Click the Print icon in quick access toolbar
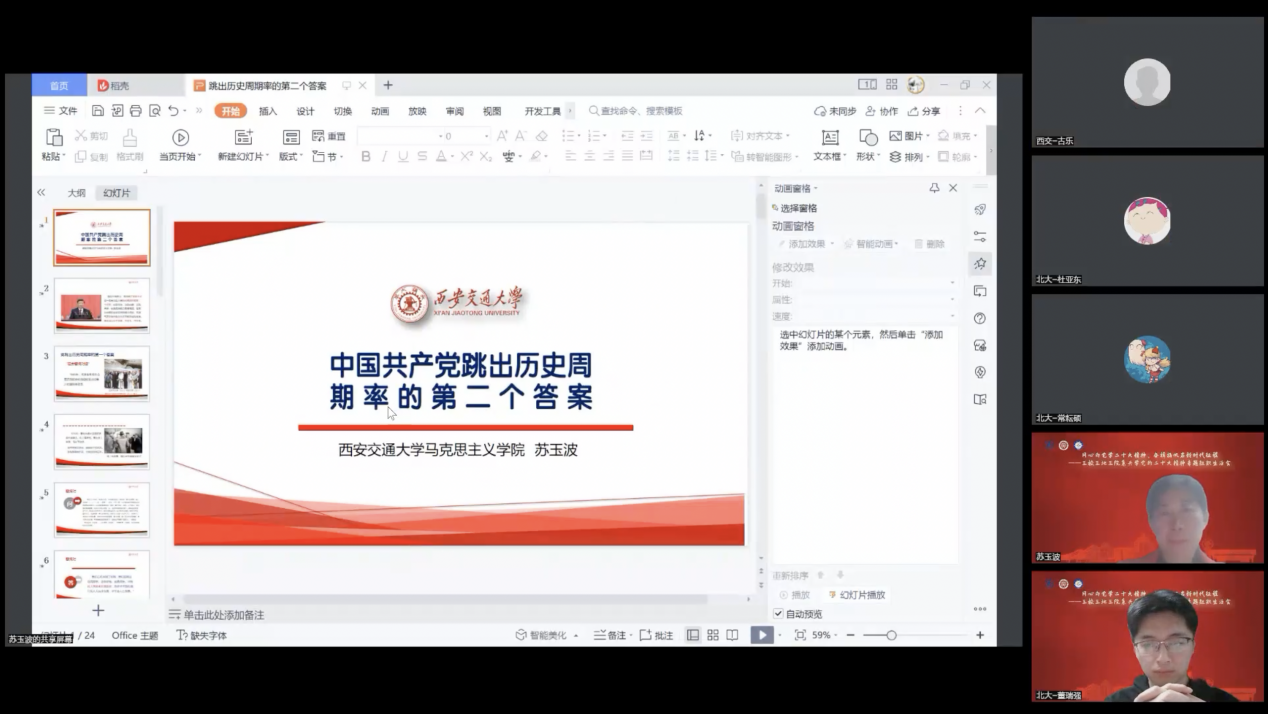The image size is (1268, 714). (x=136, y=111)
